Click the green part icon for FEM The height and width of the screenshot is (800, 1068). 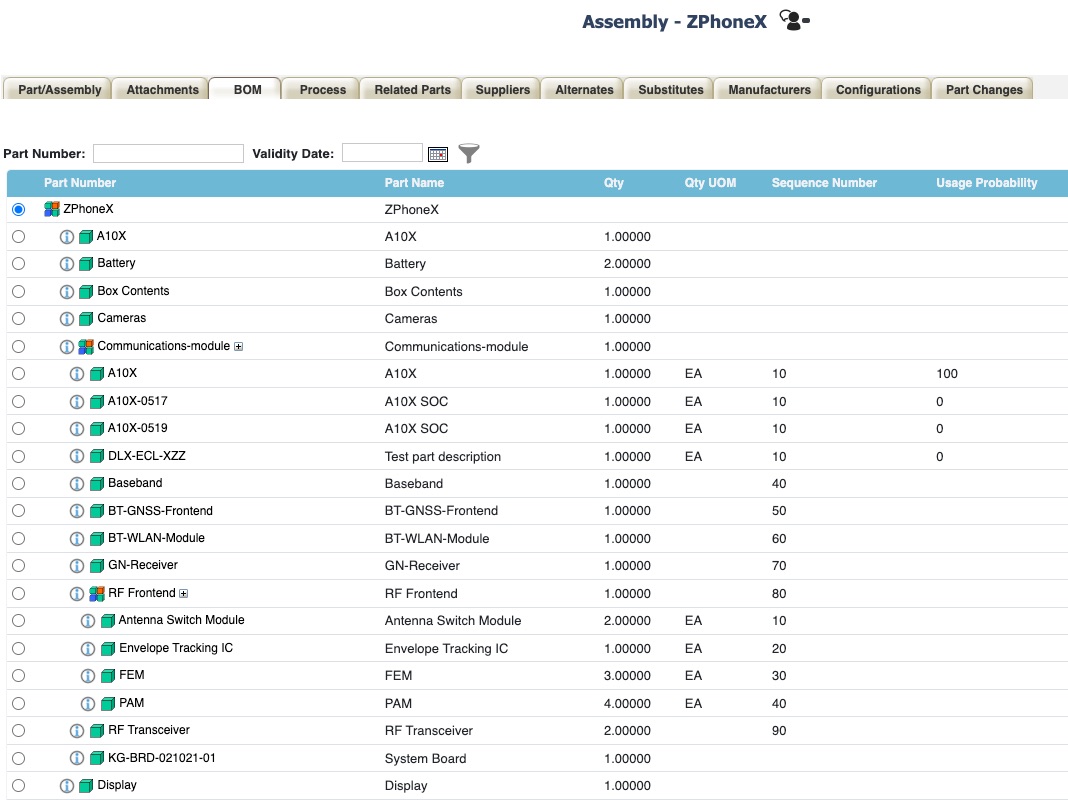pos(108,676)
